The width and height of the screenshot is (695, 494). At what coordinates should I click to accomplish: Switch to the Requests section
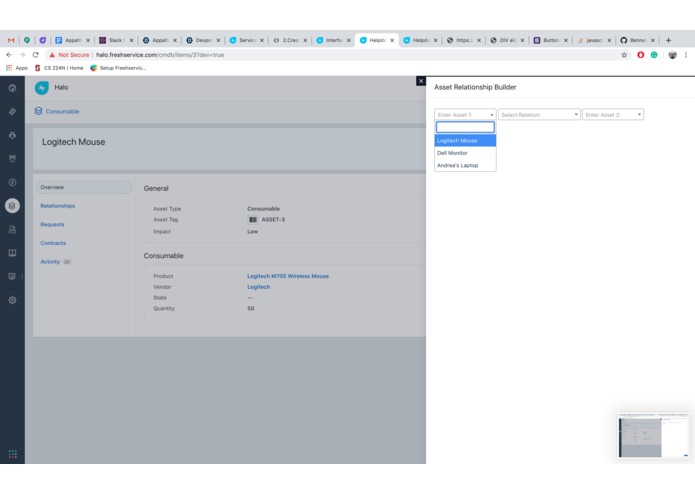(52, 224)
